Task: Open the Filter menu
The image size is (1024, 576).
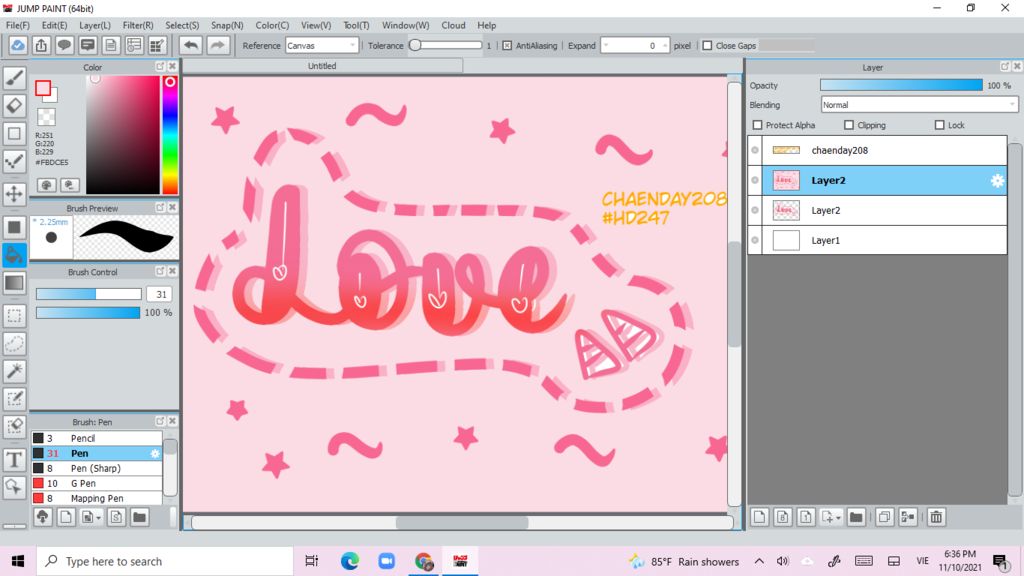Action: pyautogui.click(x=138, y=25)
